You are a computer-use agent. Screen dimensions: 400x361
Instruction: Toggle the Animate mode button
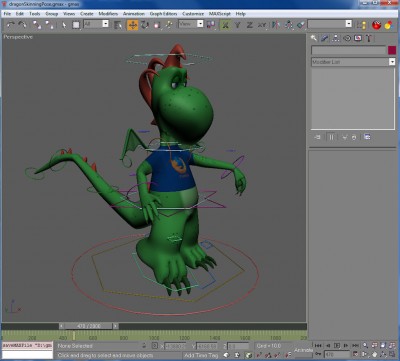303,350
